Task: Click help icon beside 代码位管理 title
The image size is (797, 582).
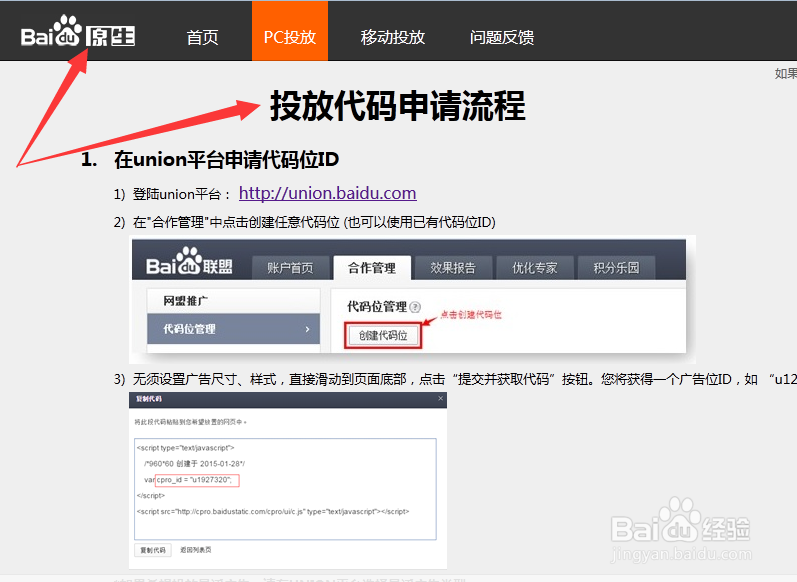Action: (415, 307)
